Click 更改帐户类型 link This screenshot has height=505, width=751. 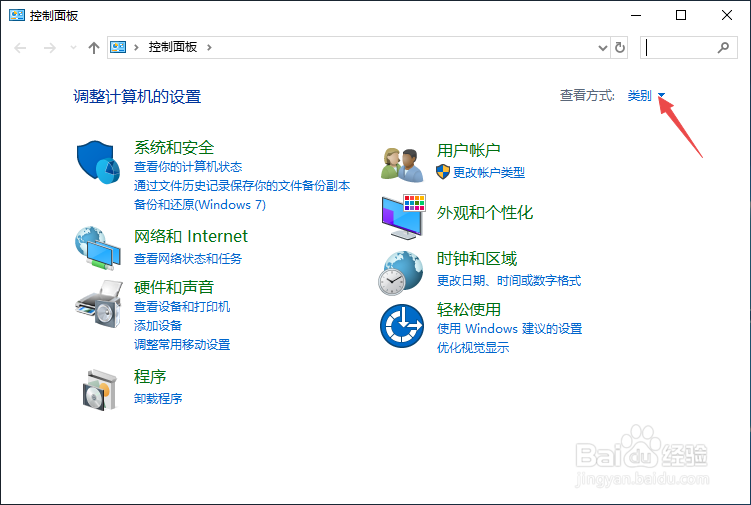coord(489,172)
